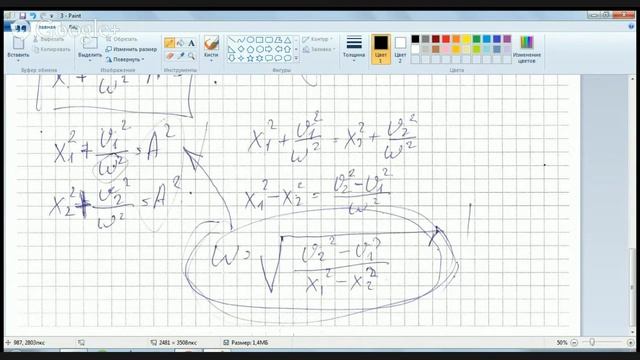Switch to the Главная ribbon tab
Viewport: 640px width, 360px height.
click(46, 27)
